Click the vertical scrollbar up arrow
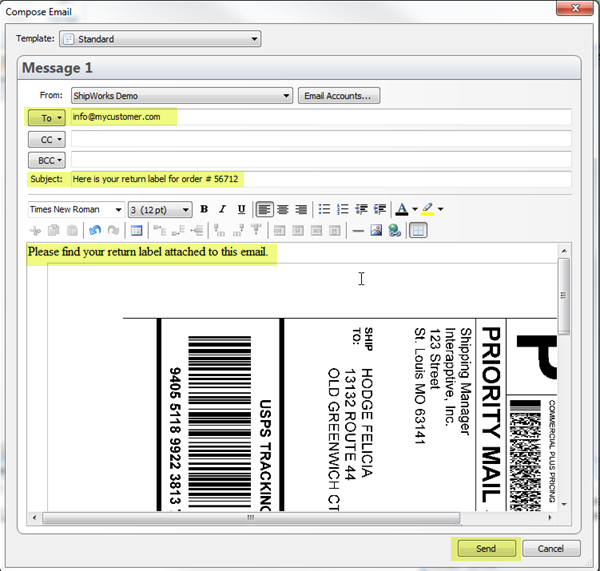 (x=564, y=251)
